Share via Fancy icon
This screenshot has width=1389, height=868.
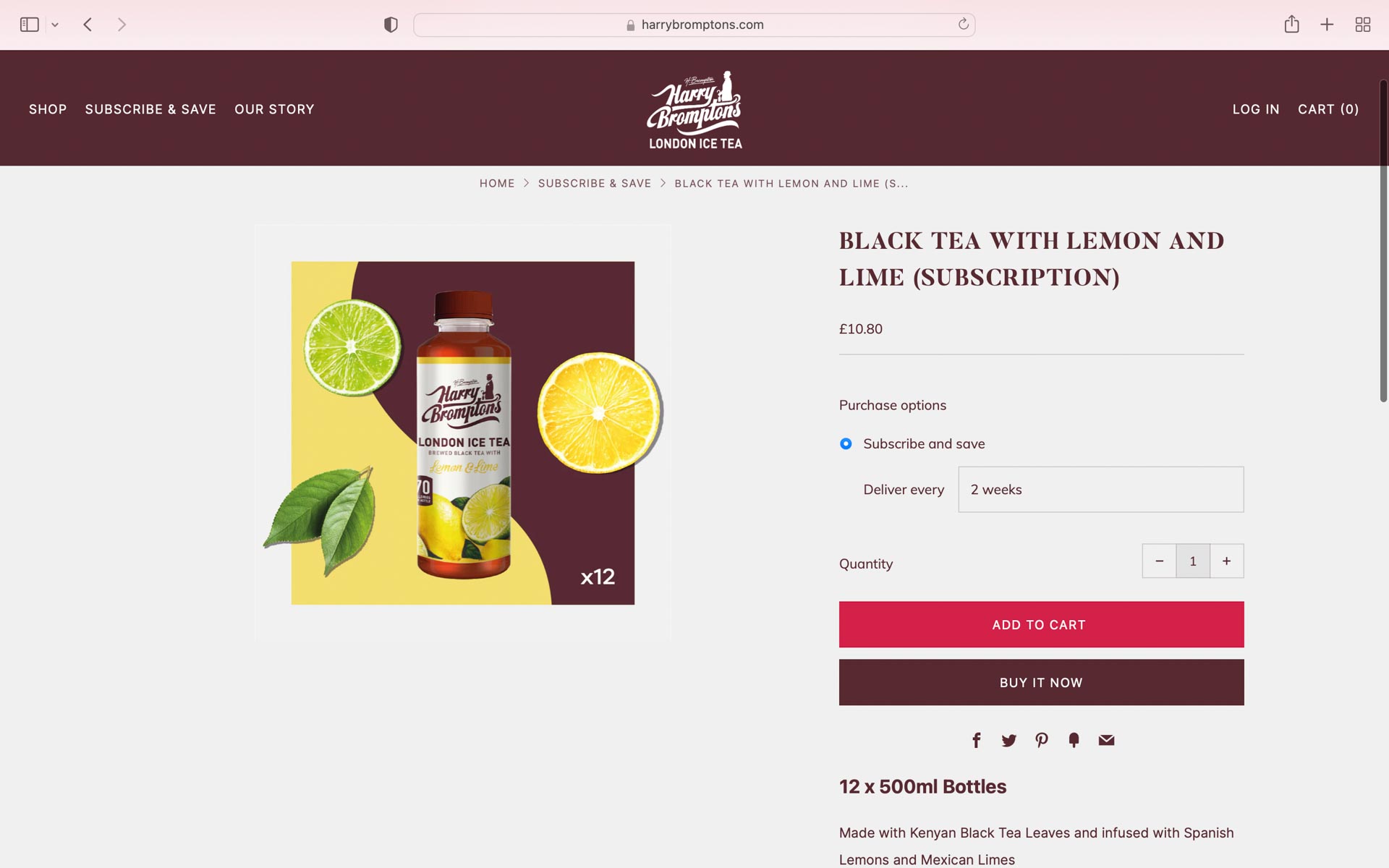point(1074,740)
